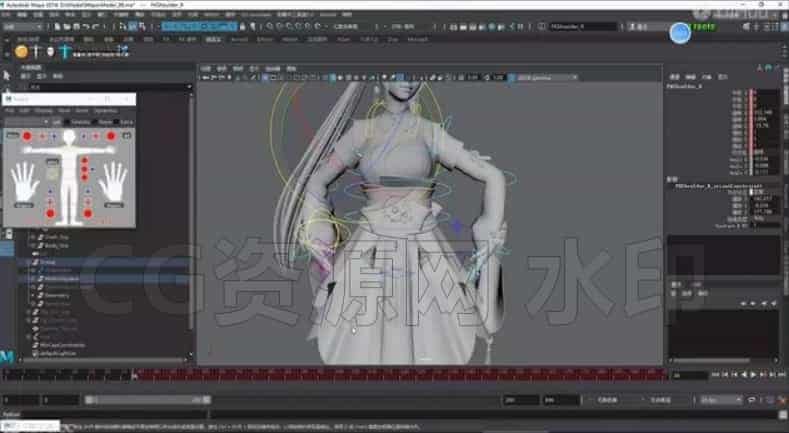The height and width of the screenshot is (433, 789).
Task: Click the button below the left-side picker hand
Action: [24, 205]
